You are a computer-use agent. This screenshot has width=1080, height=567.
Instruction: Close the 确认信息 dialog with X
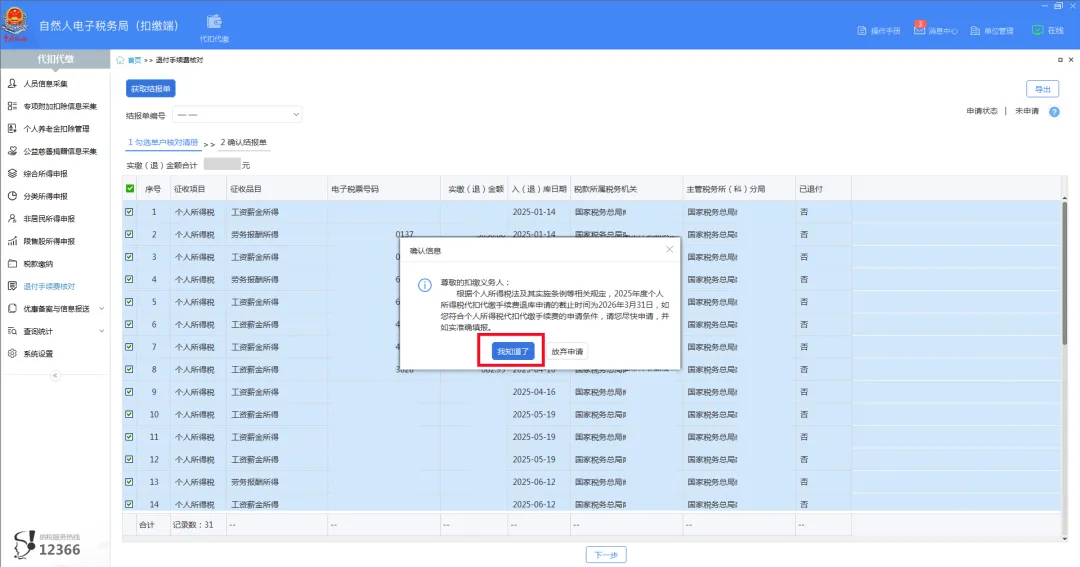point(669,249)
